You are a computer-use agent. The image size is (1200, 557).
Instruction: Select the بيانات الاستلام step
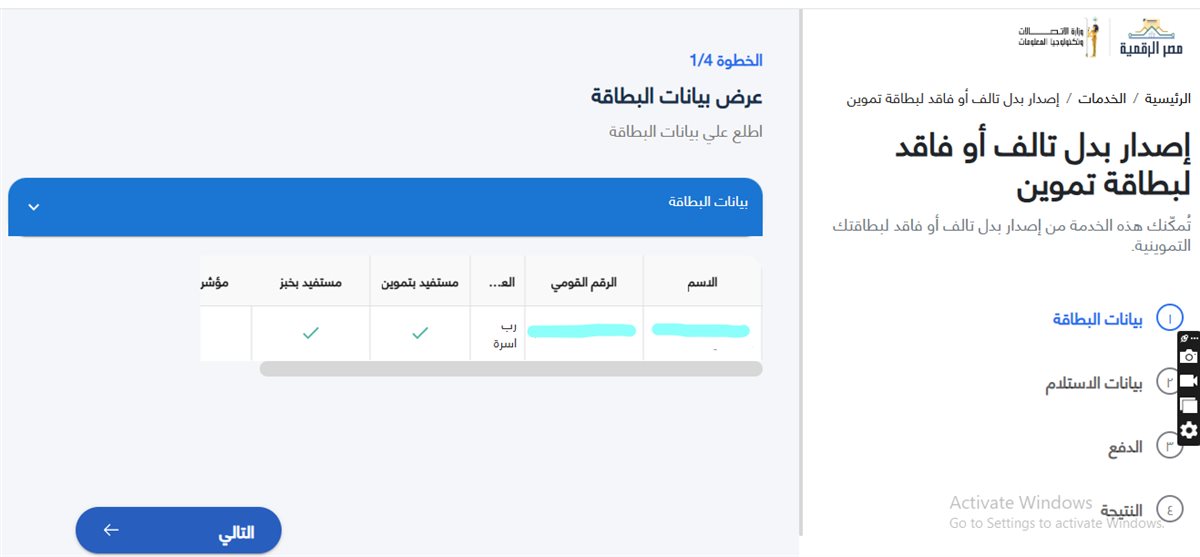tap(1094, 384)
